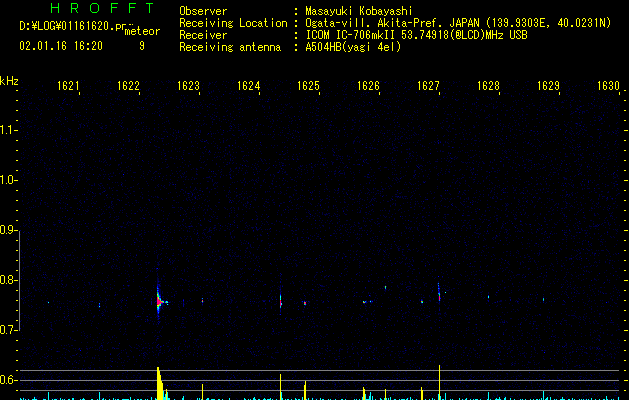Select antenna value A504HB(yagi 4el)
The height and width of the screenshot is (400, 629).
coord(353,47)
